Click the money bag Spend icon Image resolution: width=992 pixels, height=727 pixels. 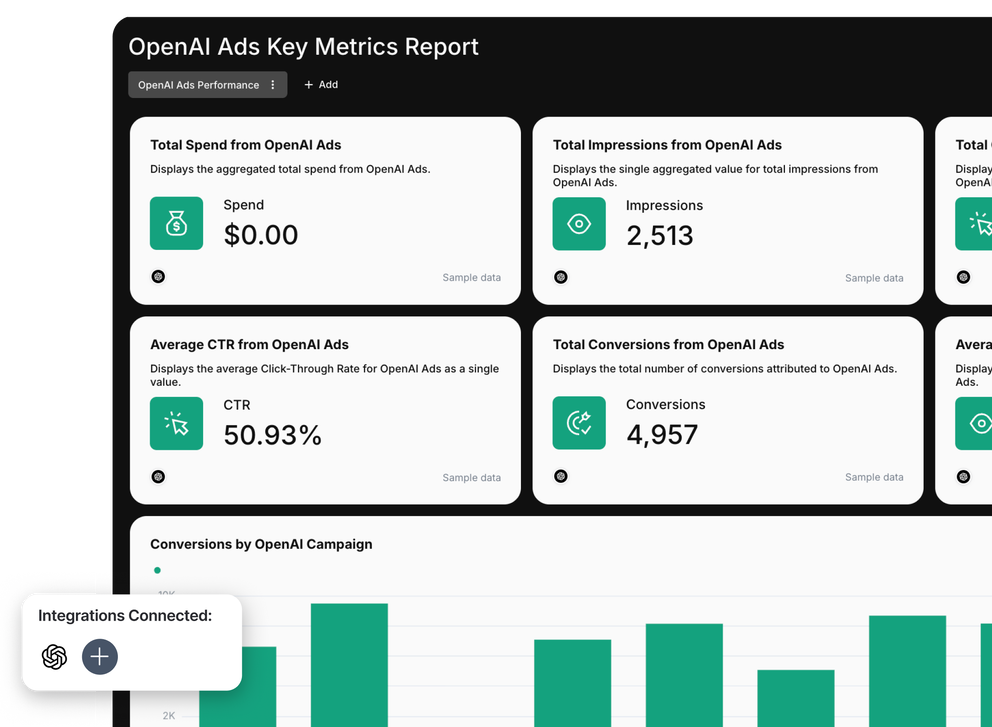(x=177, y=223)
